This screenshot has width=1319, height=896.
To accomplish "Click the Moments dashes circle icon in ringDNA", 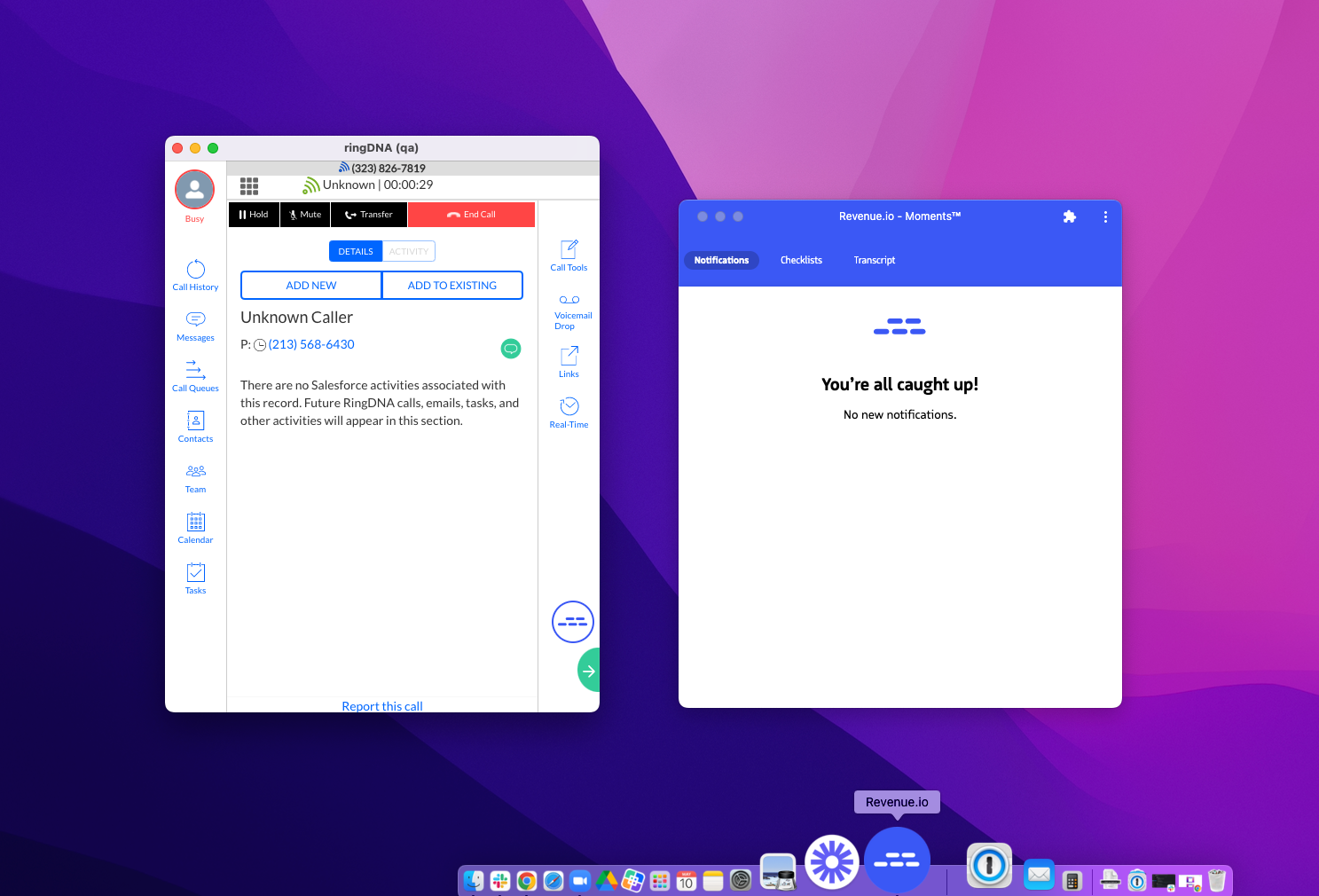I will point(572,622).
